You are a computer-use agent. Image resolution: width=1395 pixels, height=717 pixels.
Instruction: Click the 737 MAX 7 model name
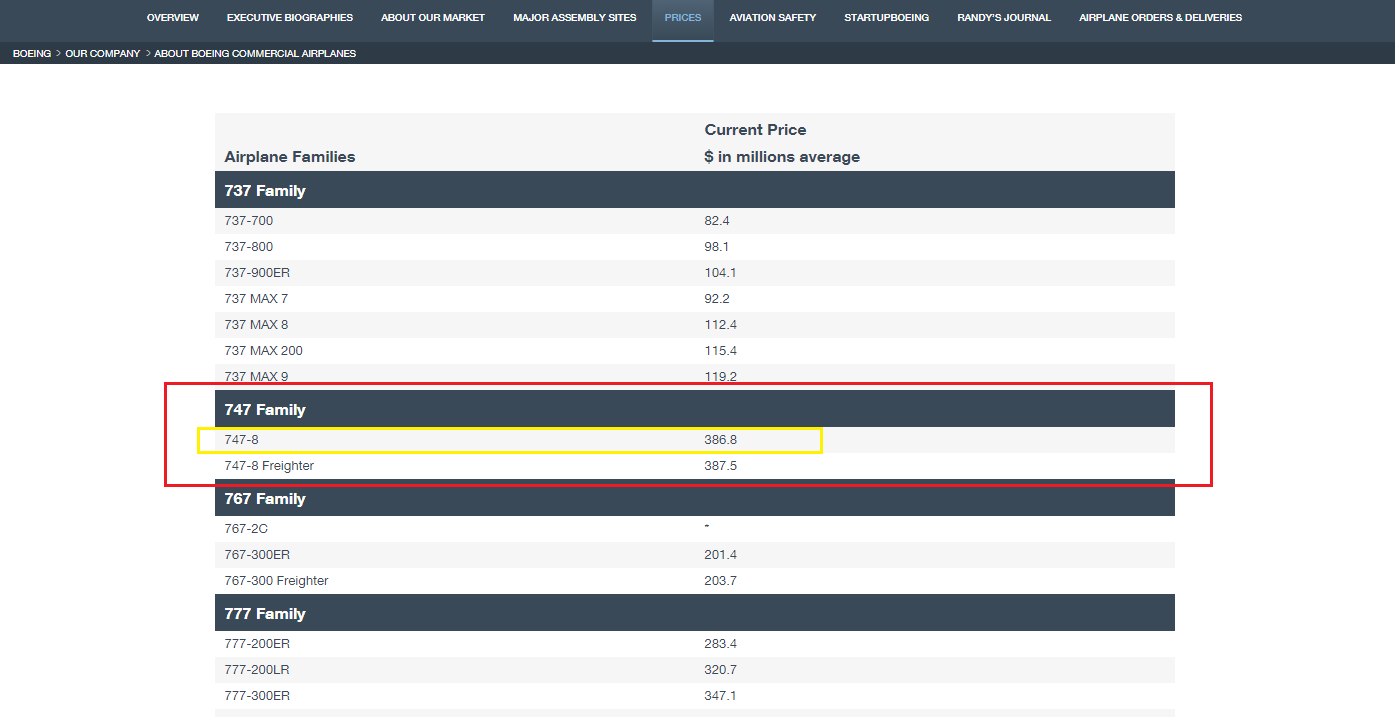point(256,299)
